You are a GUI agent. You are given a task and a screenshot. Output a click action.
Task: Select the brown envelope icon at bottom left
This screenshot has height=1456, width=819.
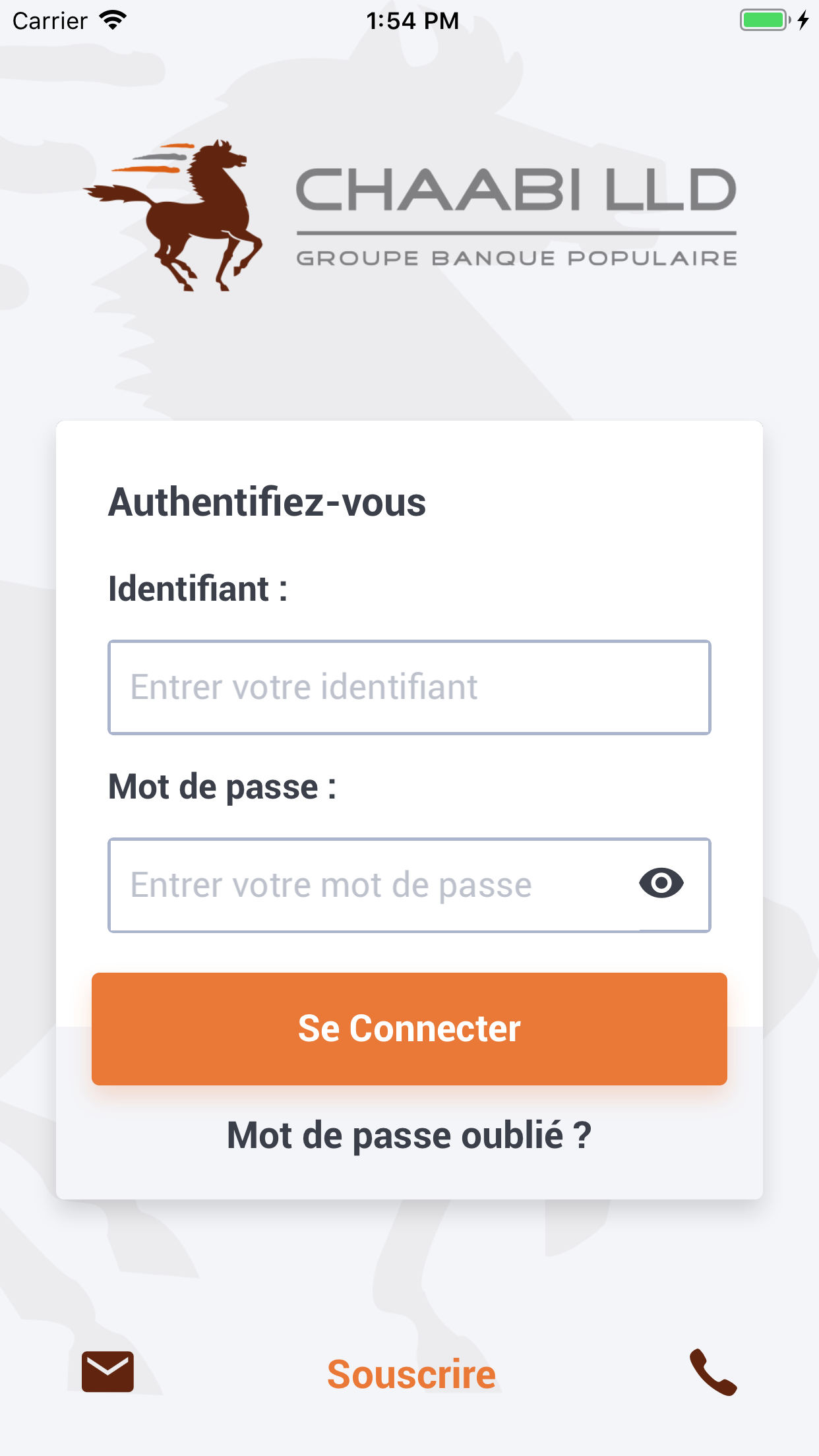pyautogui.click(x=107, y=1372)
